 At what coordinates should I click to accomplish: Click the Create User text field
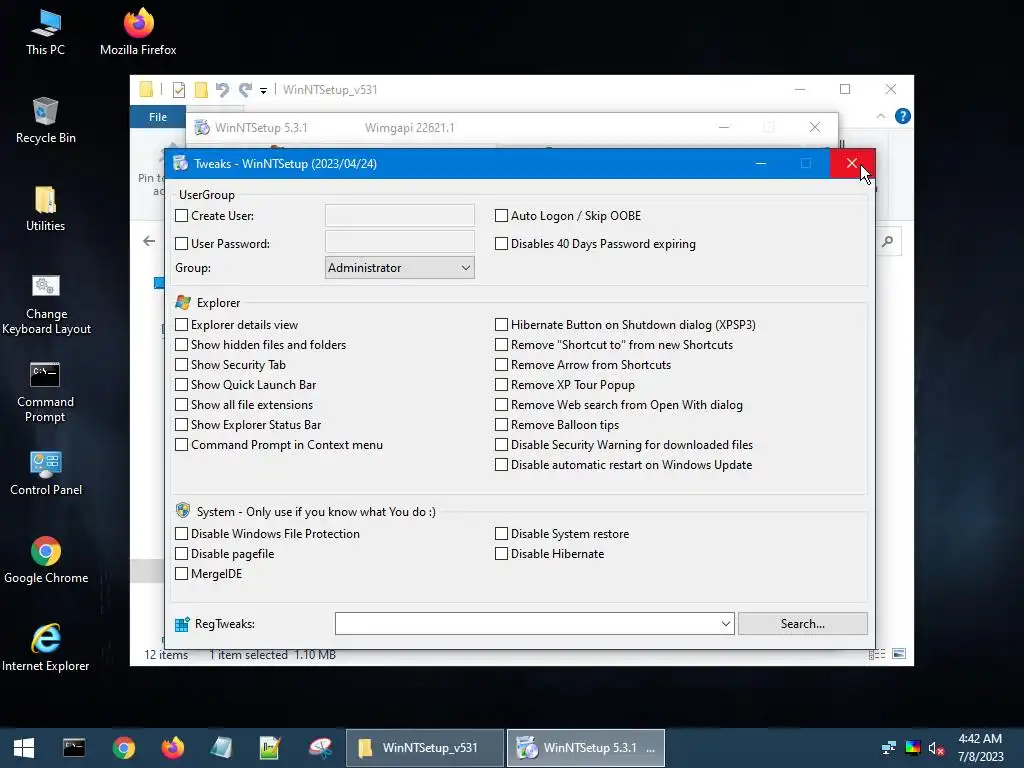[400, 216]
